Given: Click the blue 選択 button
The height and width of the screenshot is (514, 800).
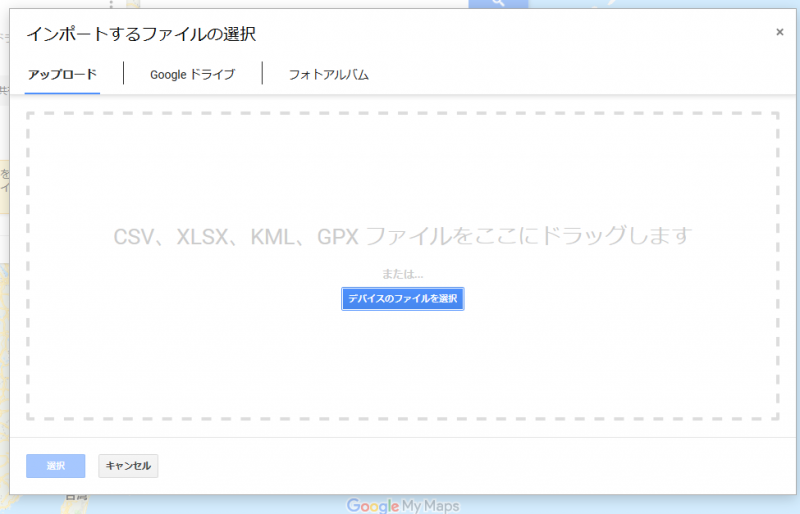Looking at the screenshot, I should pos(55,466).
